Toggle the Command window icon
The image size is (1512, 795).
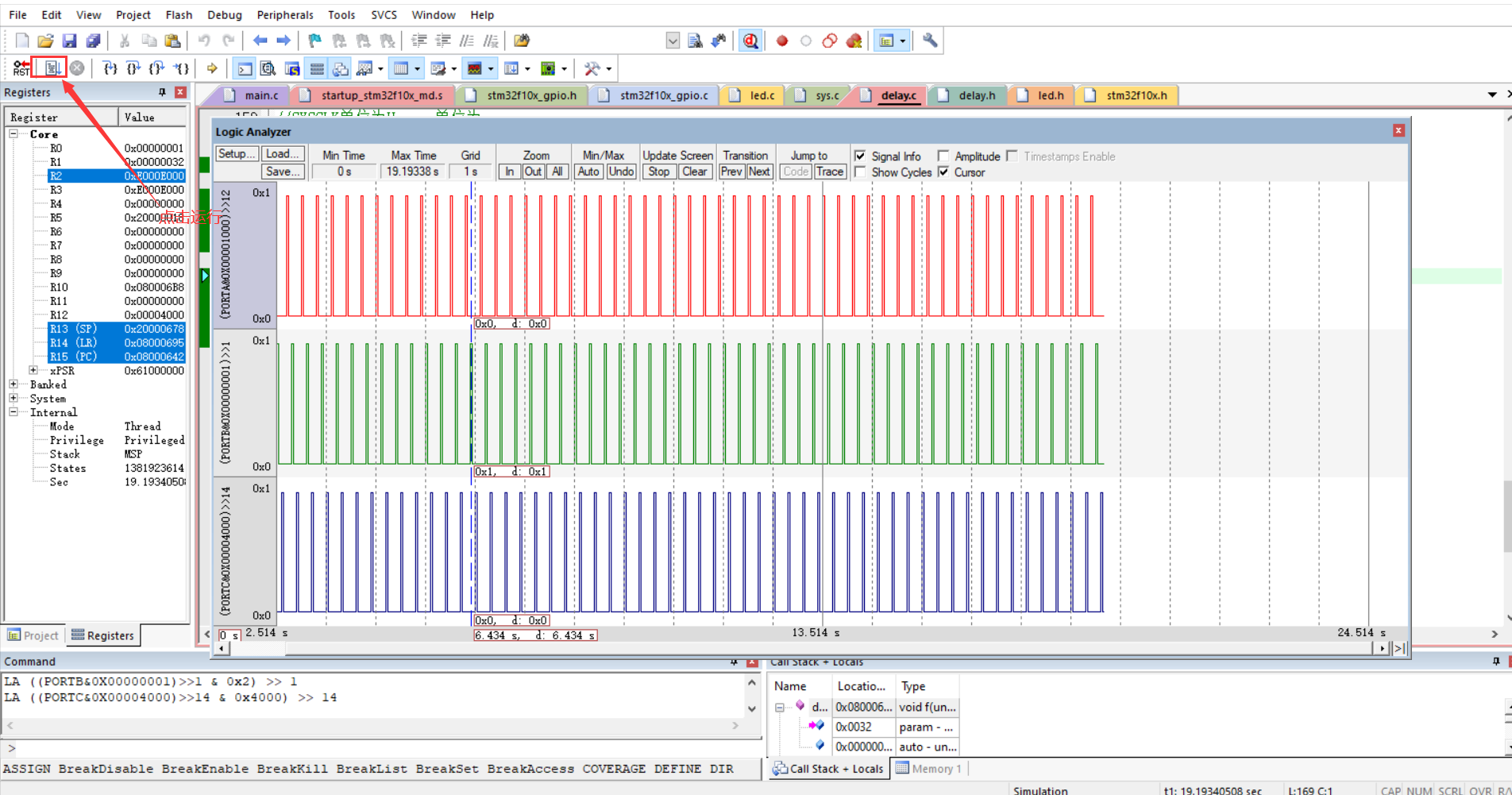pyautogui.click(x=245, y=69)
